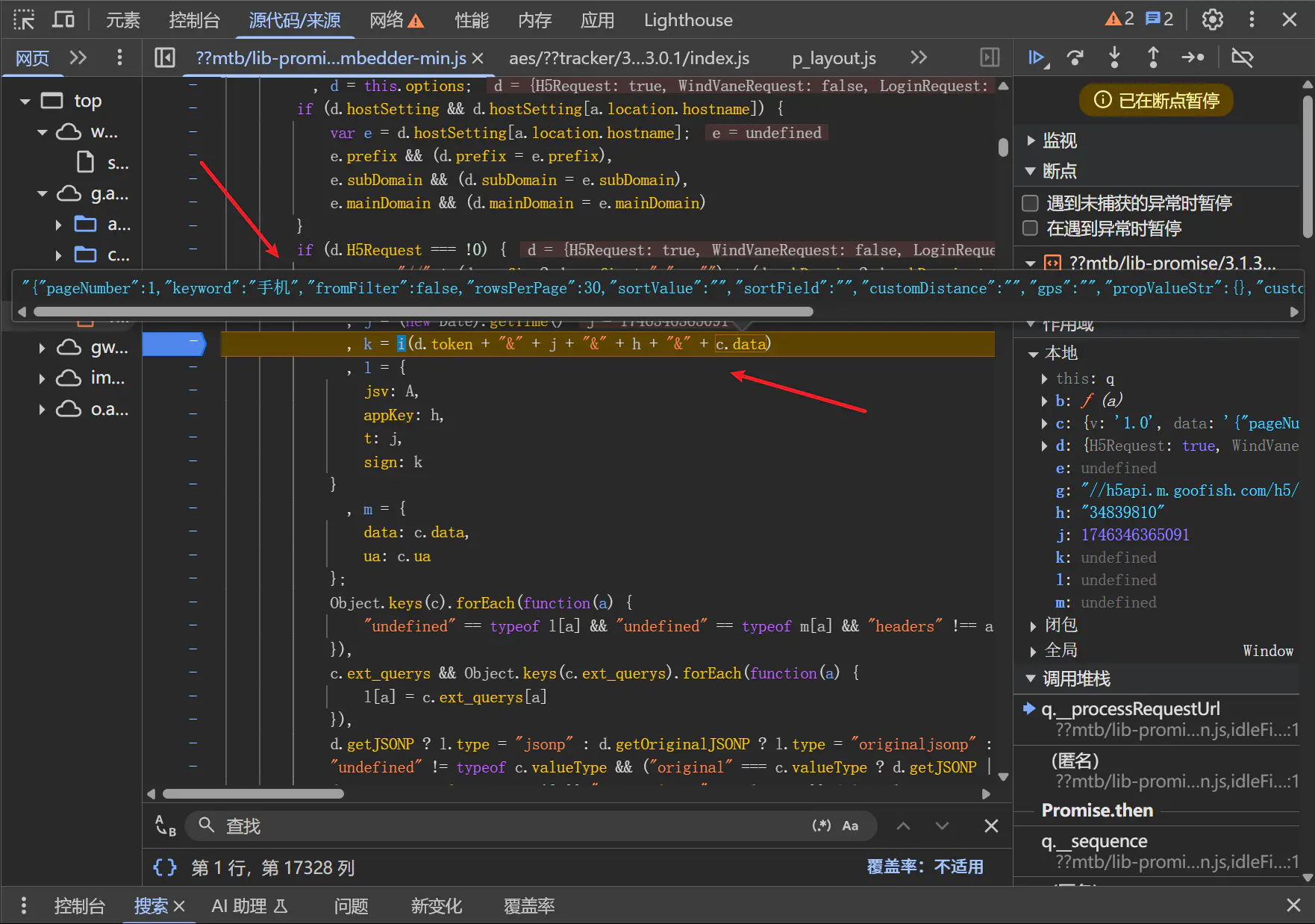Select the 控制台 drawer tab at bottom
The width and height of the screenshot is (1315, 924).
click(79, 906)
